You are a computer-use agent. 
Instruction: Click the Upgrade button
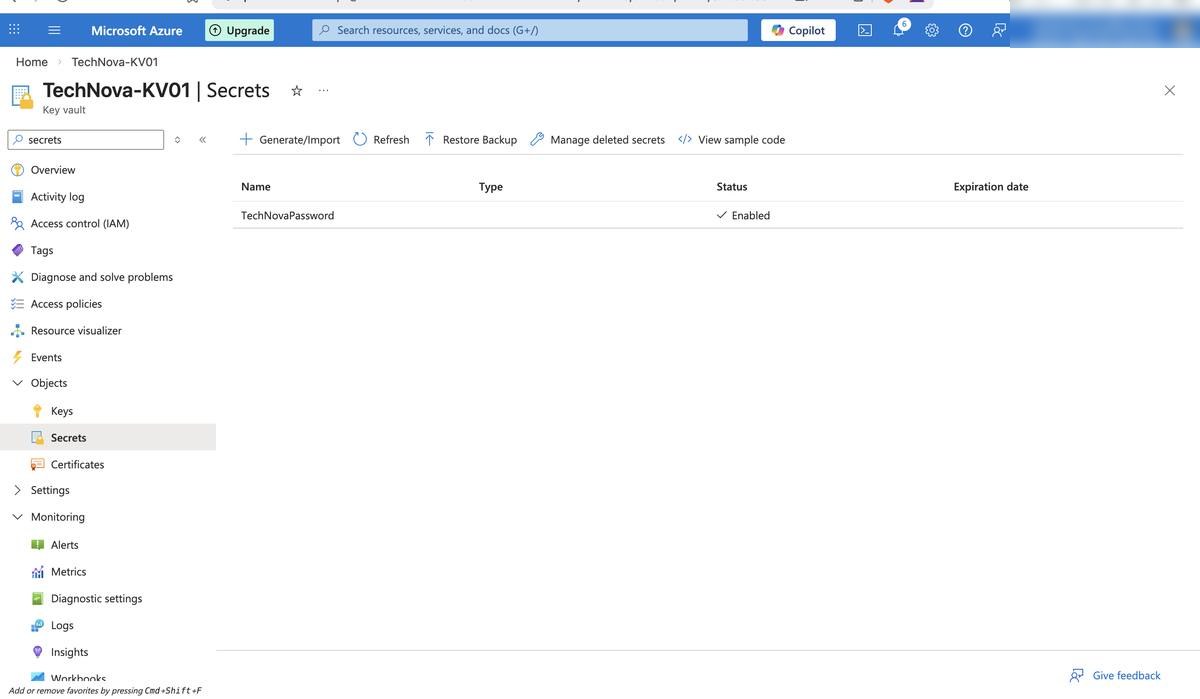click(240, 30)
